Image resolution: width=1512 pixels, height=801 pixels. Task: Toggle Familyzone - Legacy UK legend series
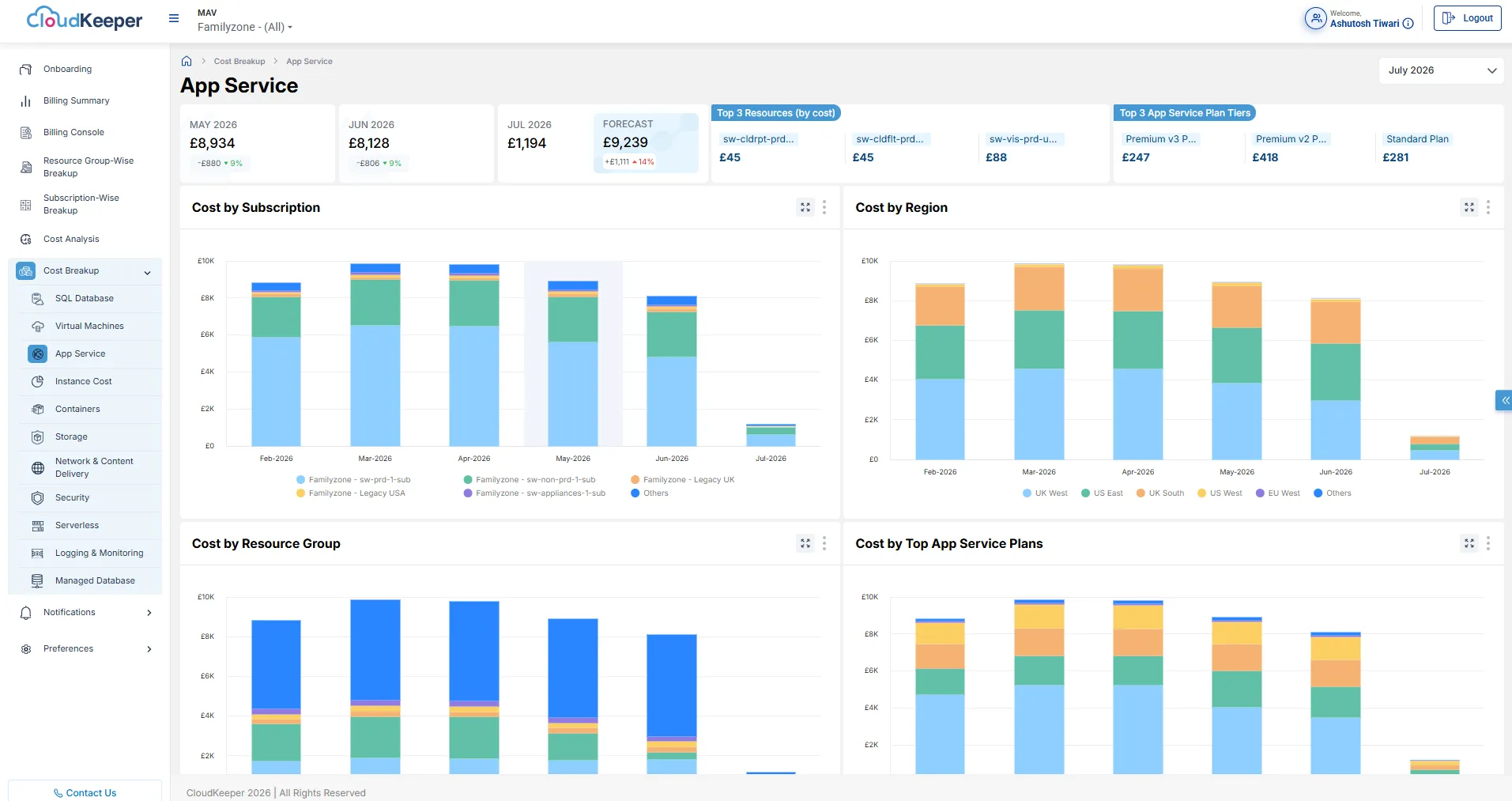(683, 480)
